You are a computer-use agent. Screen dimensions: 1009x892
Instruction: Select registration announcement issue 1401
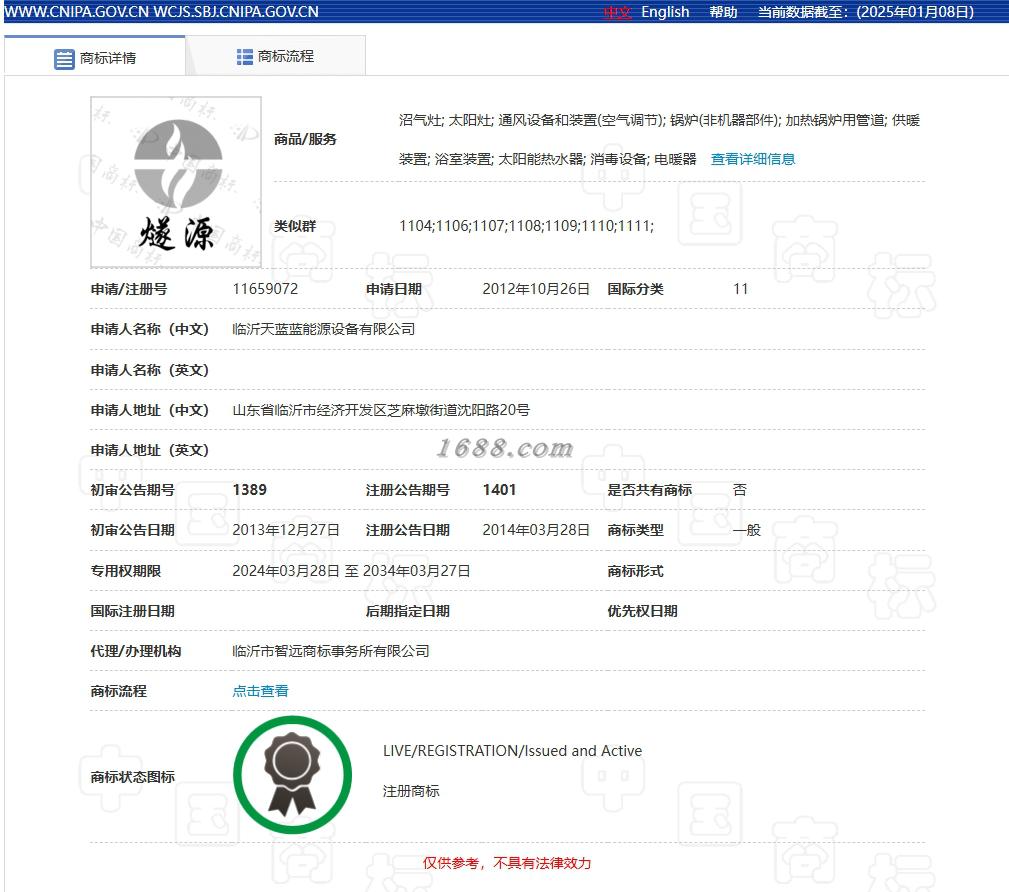[x=499, y=490]
